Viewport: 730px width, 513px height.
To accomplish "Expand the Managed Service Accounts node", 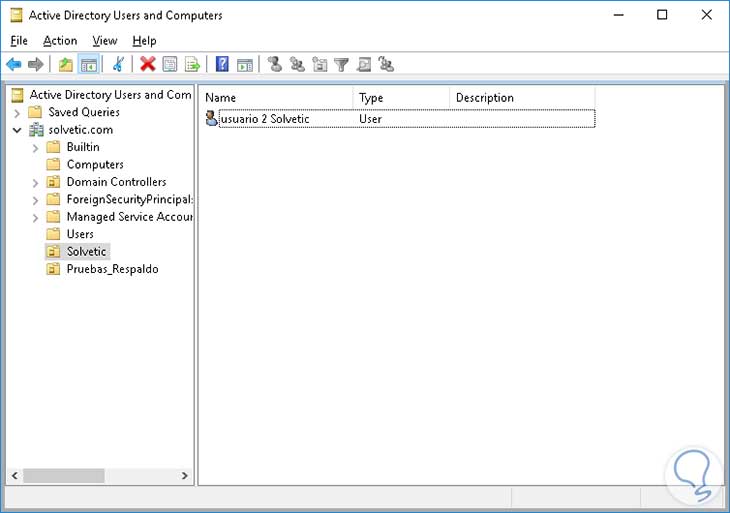I will [35, 218].
